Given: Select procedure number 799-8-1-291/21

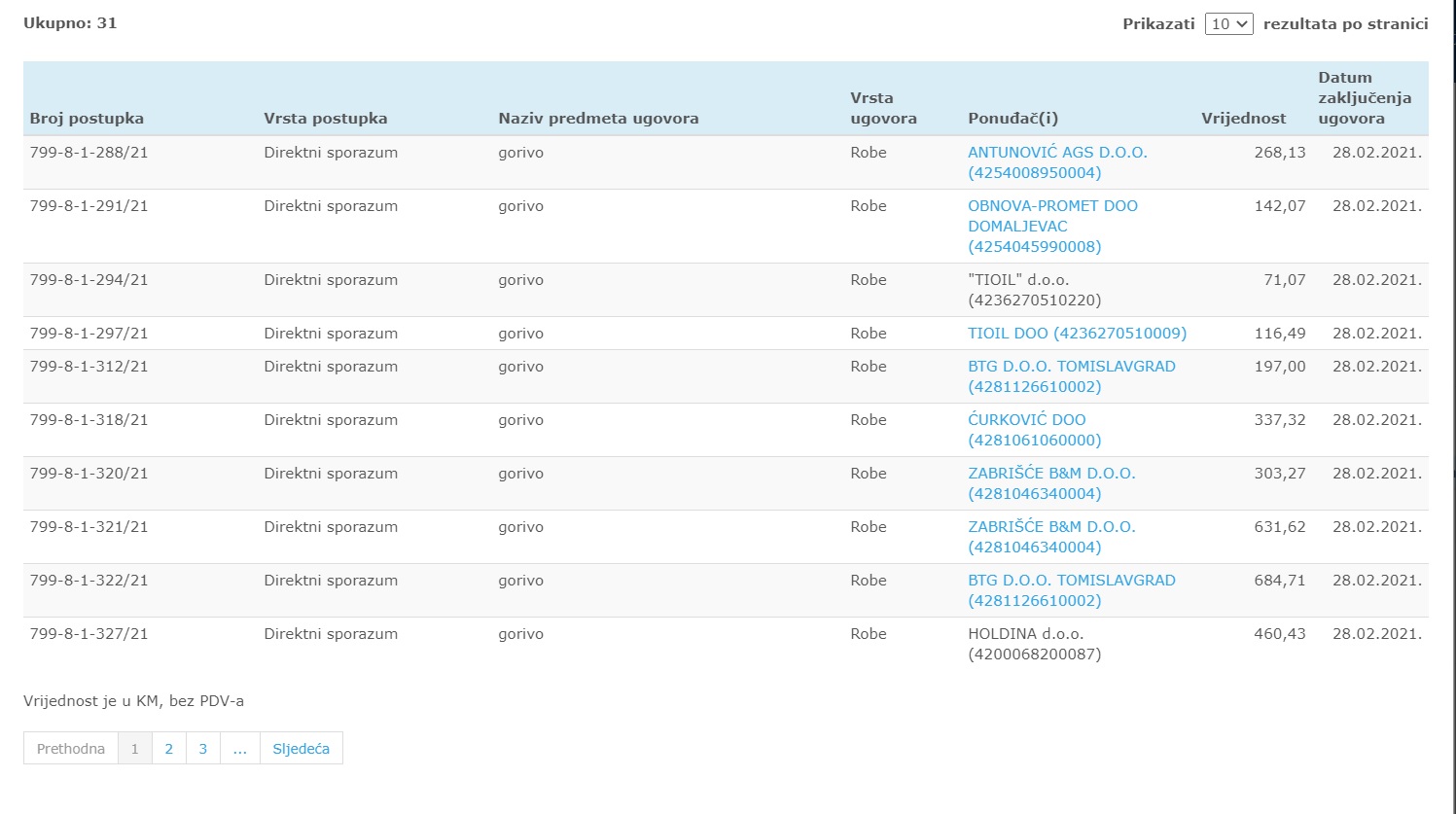Looking at the screenshot, I should (89, 205).
